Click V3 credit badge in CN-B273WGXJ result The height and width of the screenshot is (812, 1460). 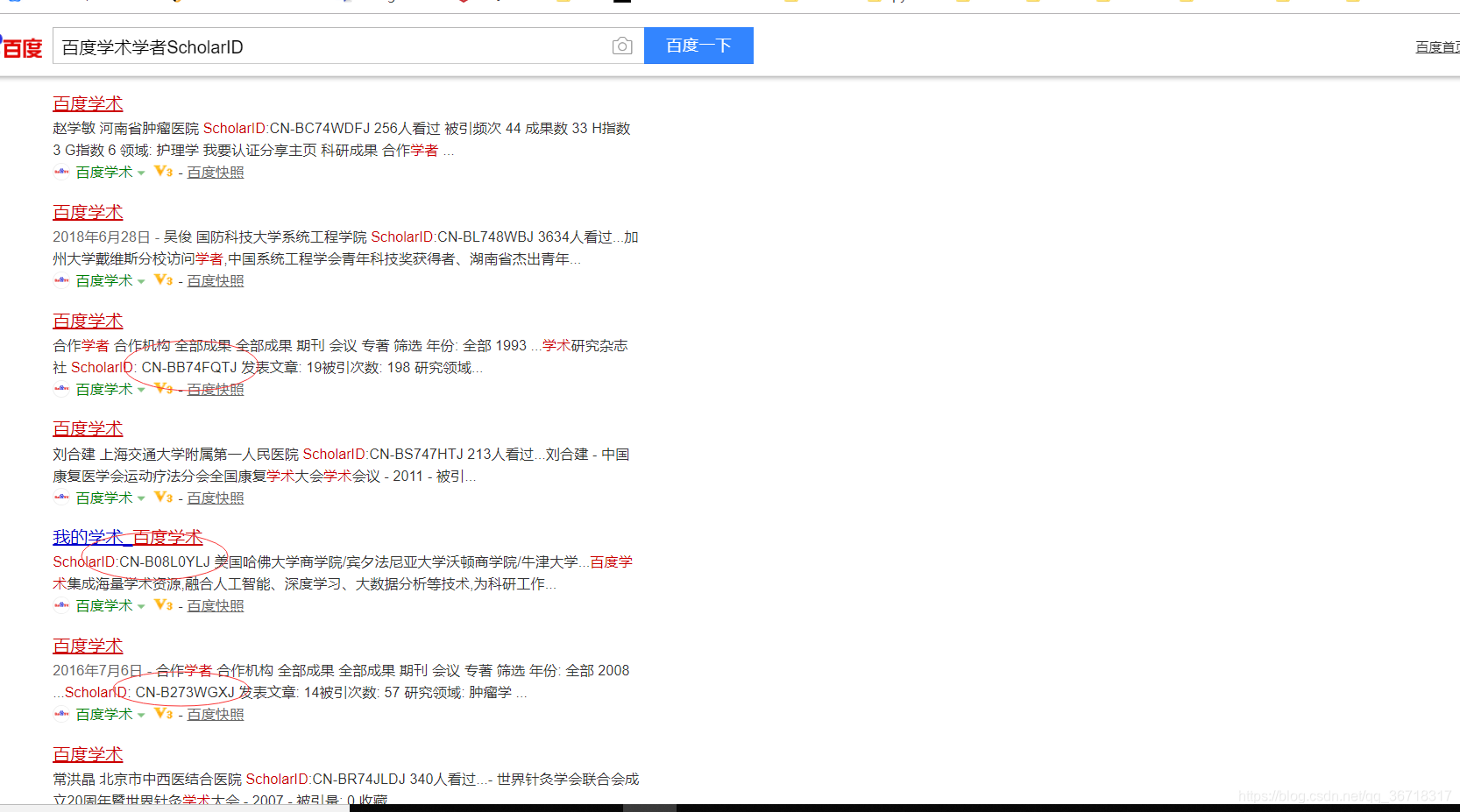164,714
